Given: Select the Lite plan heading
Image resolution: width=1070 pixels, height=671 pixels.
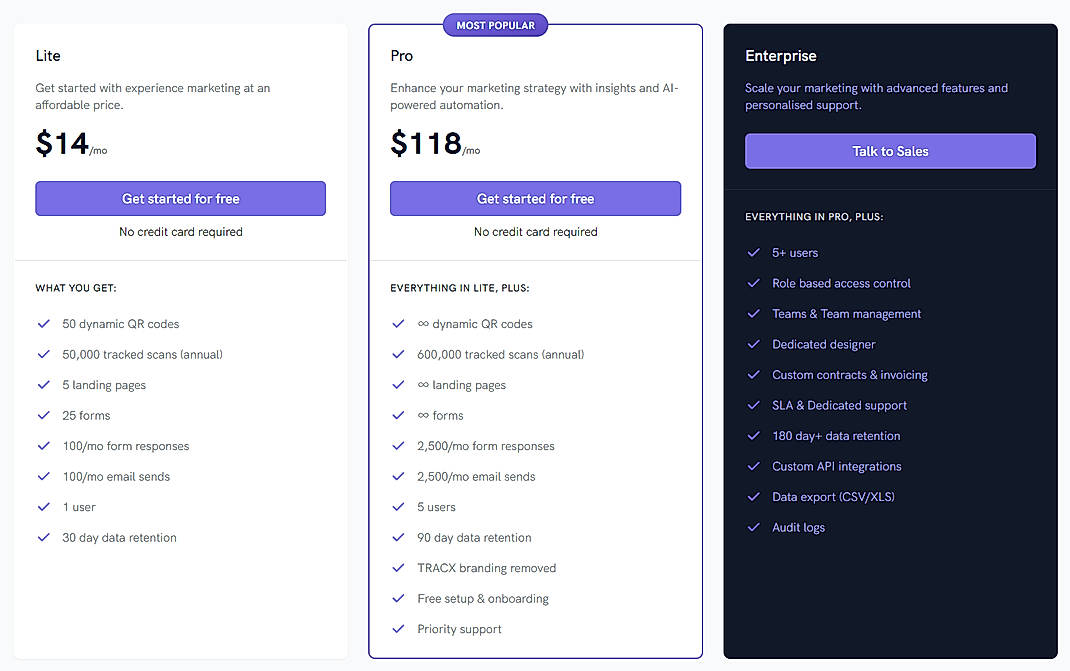Looking at the screenshot, I should coord(47,56).
